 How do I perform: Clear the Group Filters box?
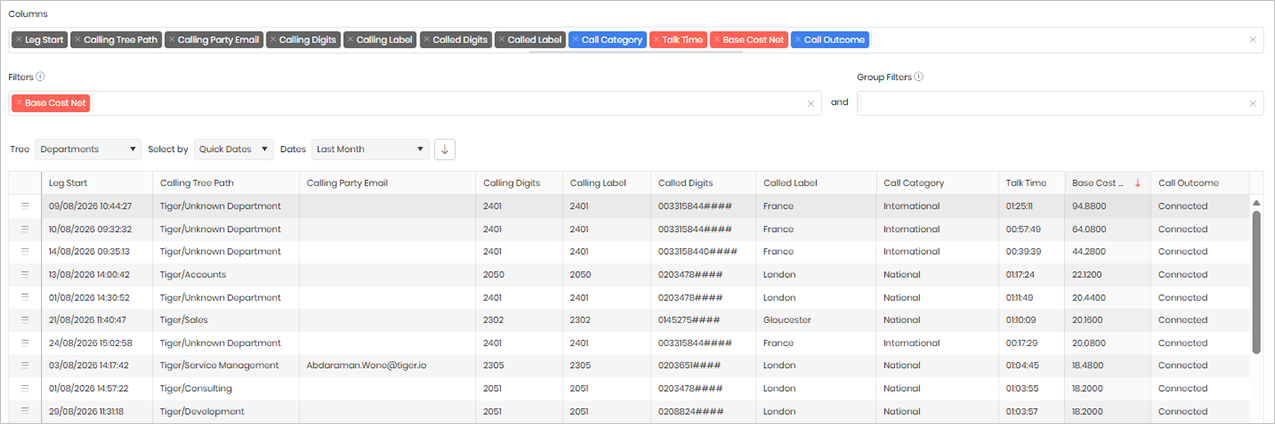tap(1253, 103)
